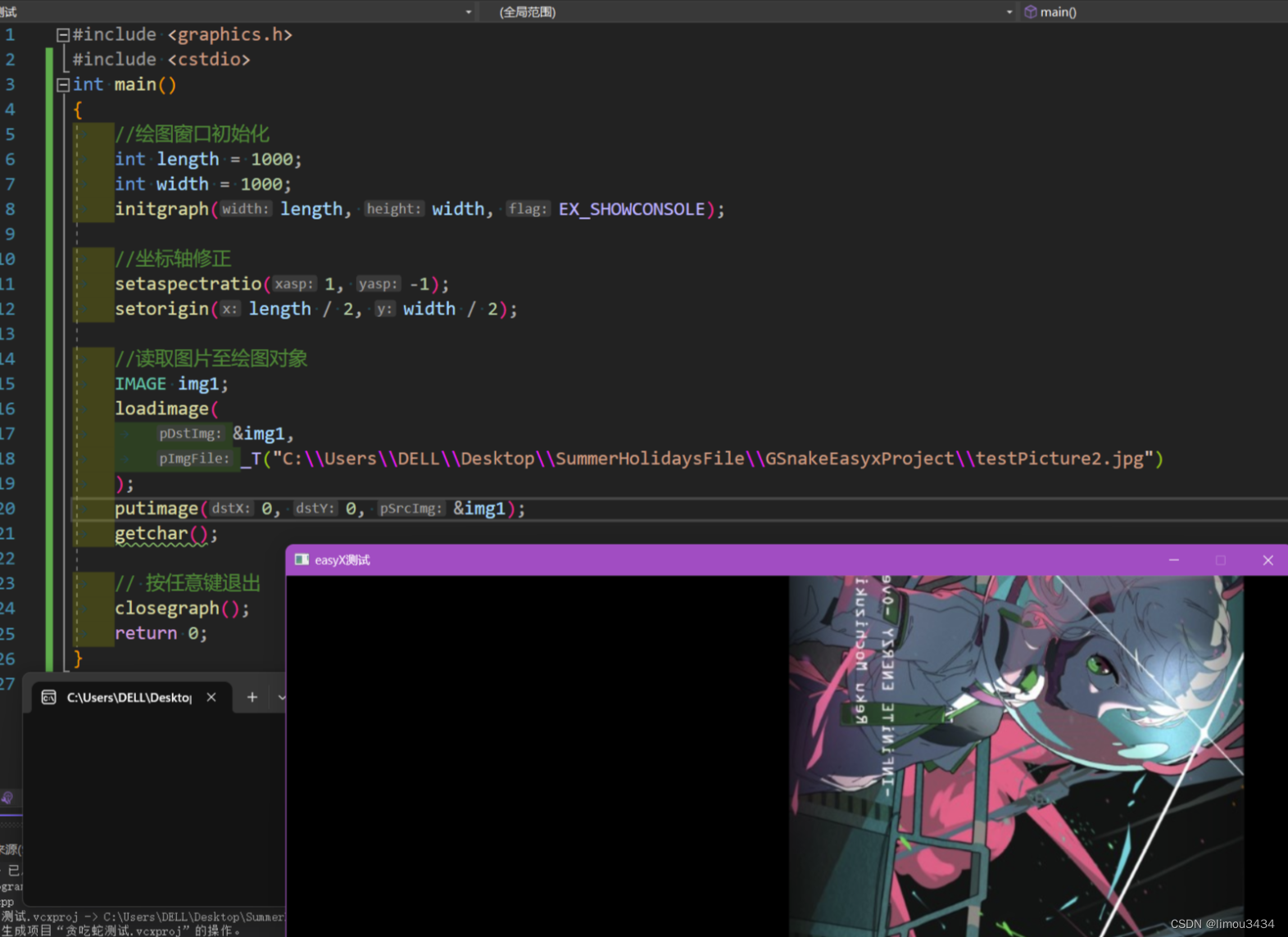Click the #include <graphics.h> line
This screenshot has width=1288, height=937.
[x=182, y=35]
